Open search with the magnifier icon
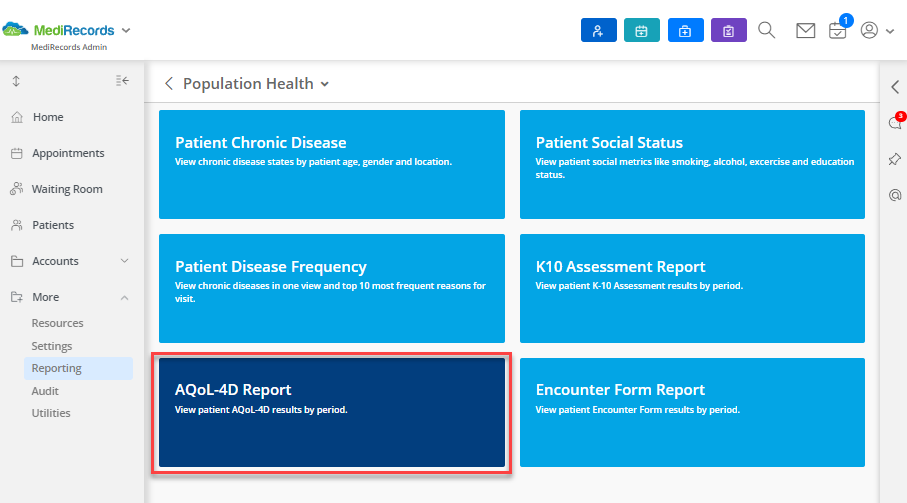This screenshot has height=503, width=907. pos(767,30)
